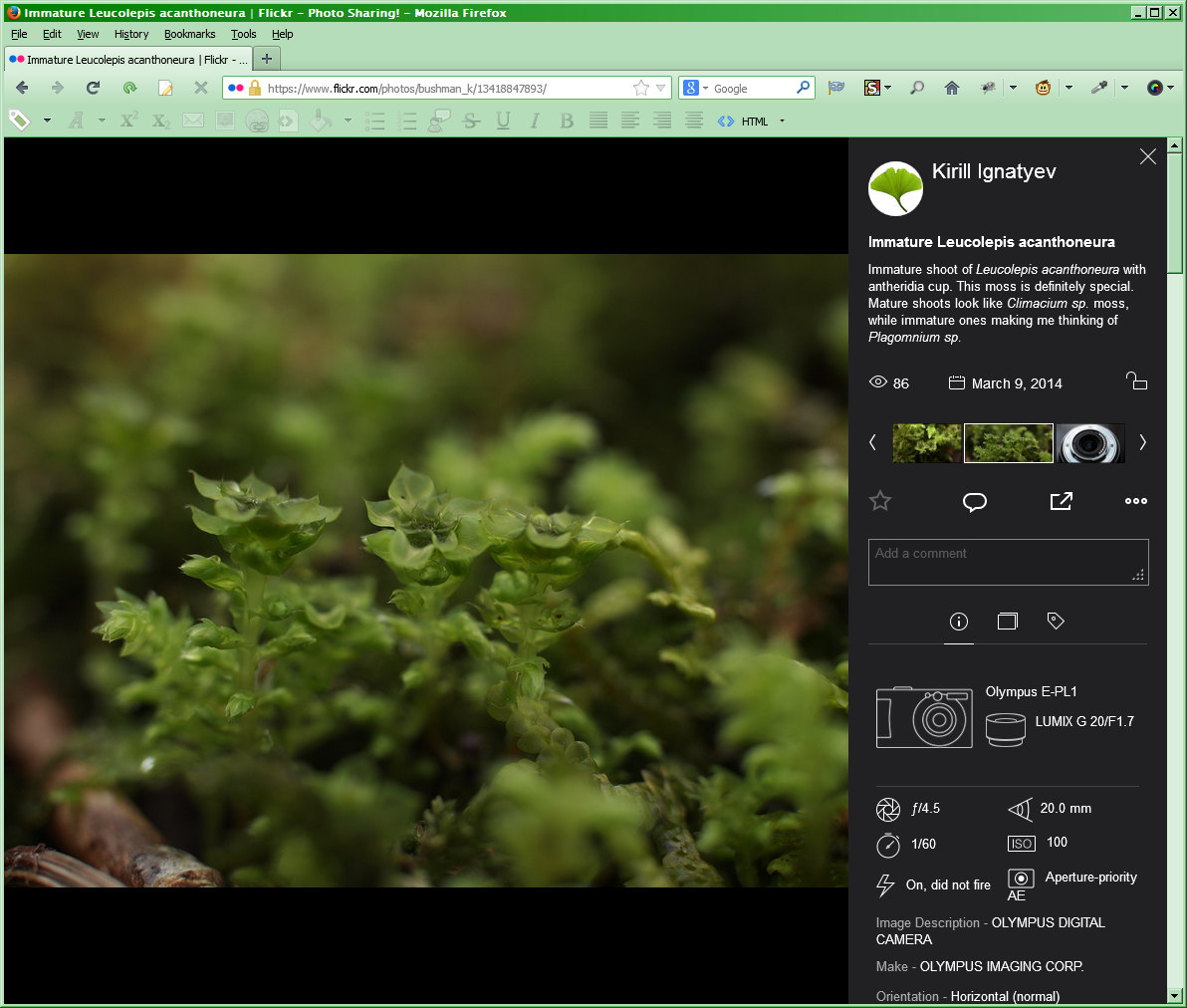Open the Bookmarks menu
This screenshot has width=1187, height=1008.
pos(189,34)
